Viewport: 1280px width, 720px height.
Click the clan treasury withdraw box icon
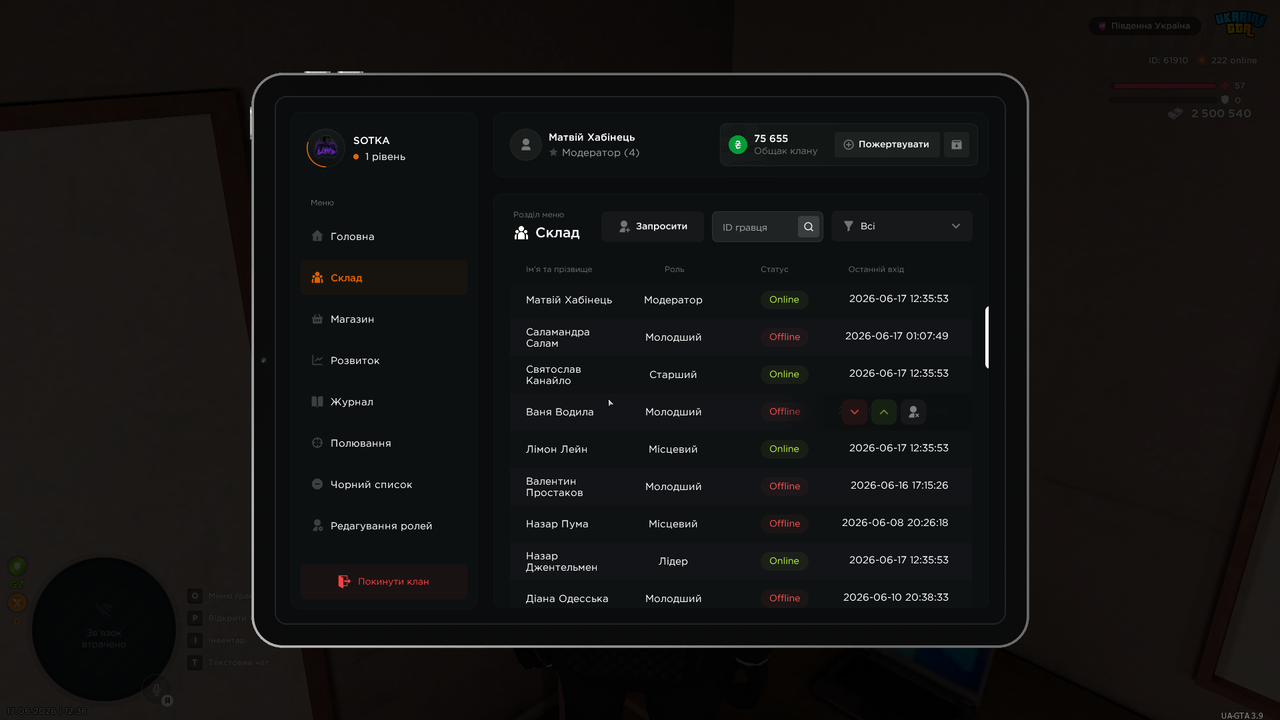tap(956, 144)
